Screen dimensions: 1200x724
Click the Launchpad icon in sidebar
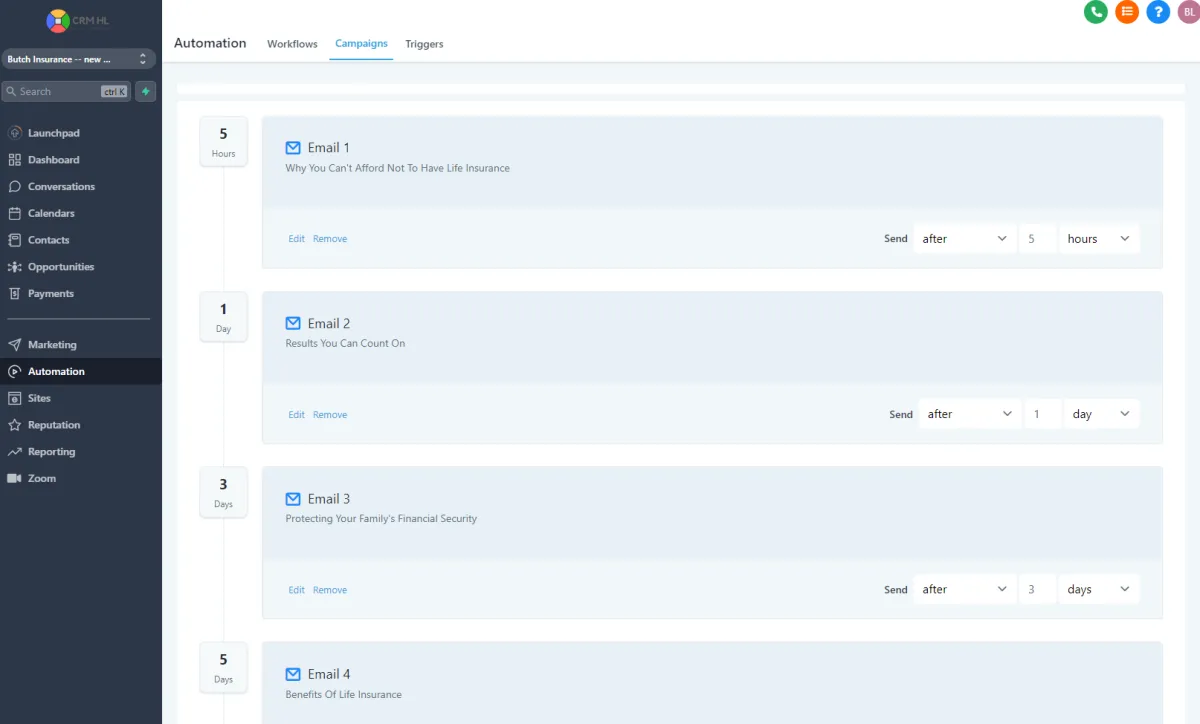(x=14, y=133)
